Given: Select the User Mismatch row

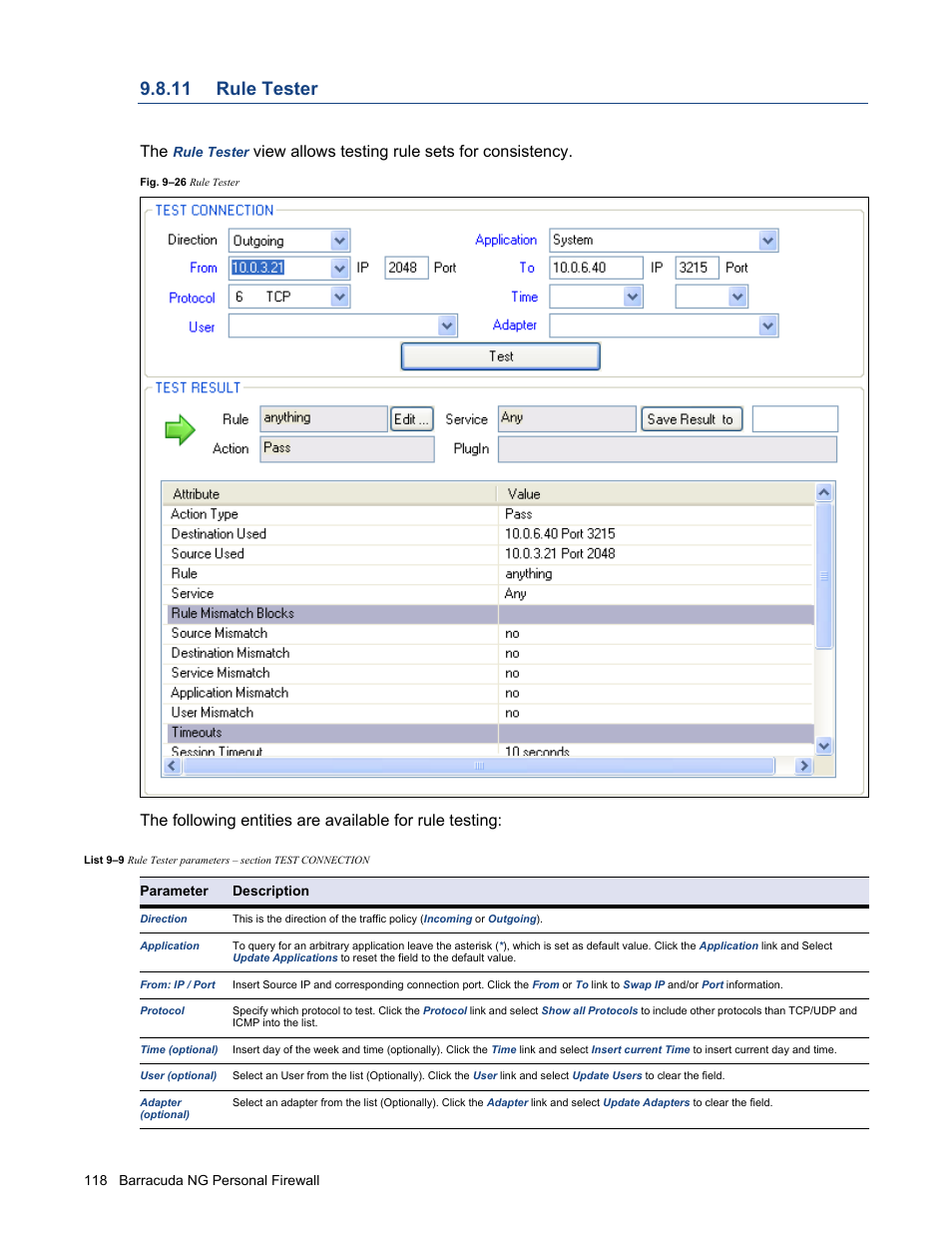Looking at the screenshot, I should (x=488, y=713).
